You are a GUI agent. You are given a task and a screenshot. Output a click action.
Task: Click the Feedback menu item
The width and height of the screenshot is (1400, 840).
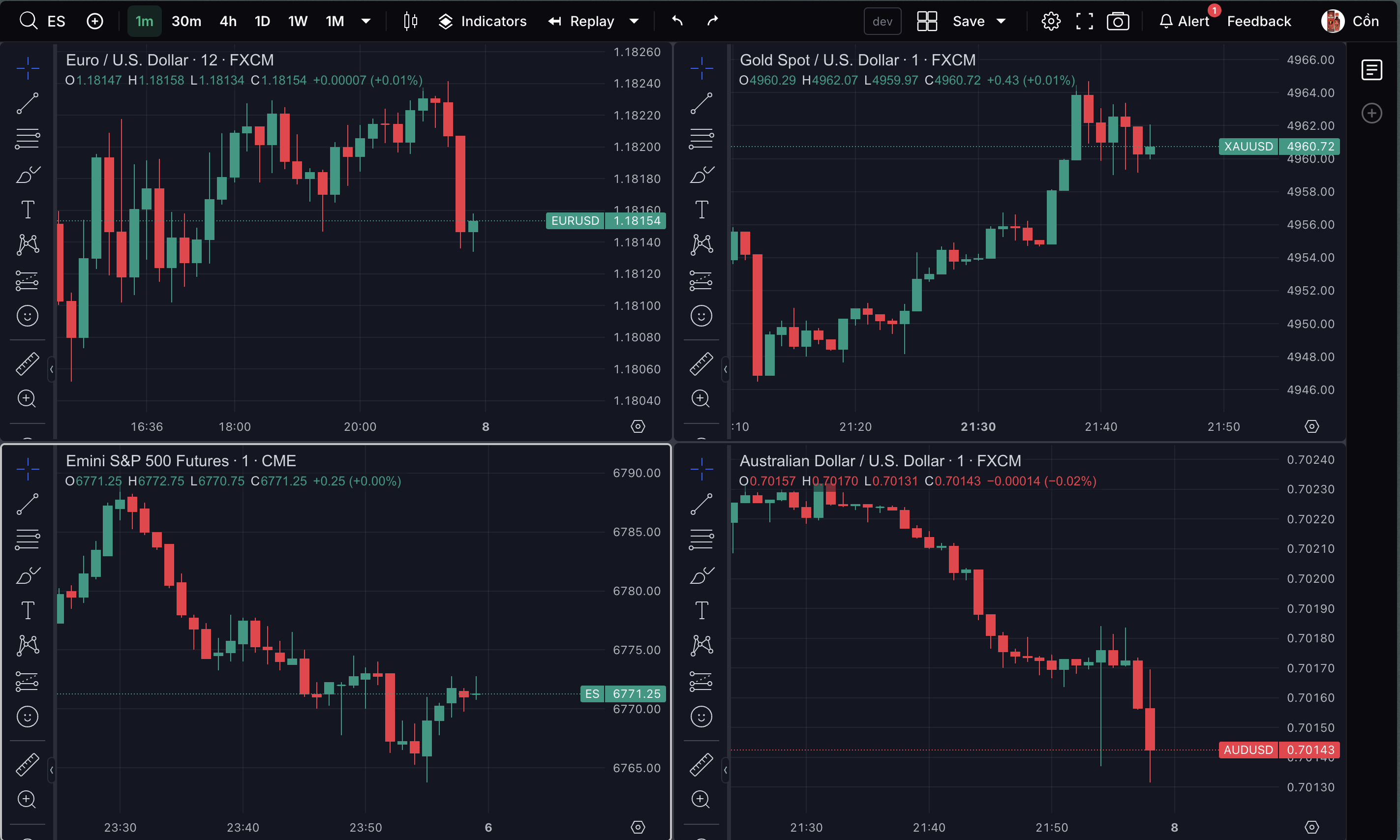(x=1258, y=21)
